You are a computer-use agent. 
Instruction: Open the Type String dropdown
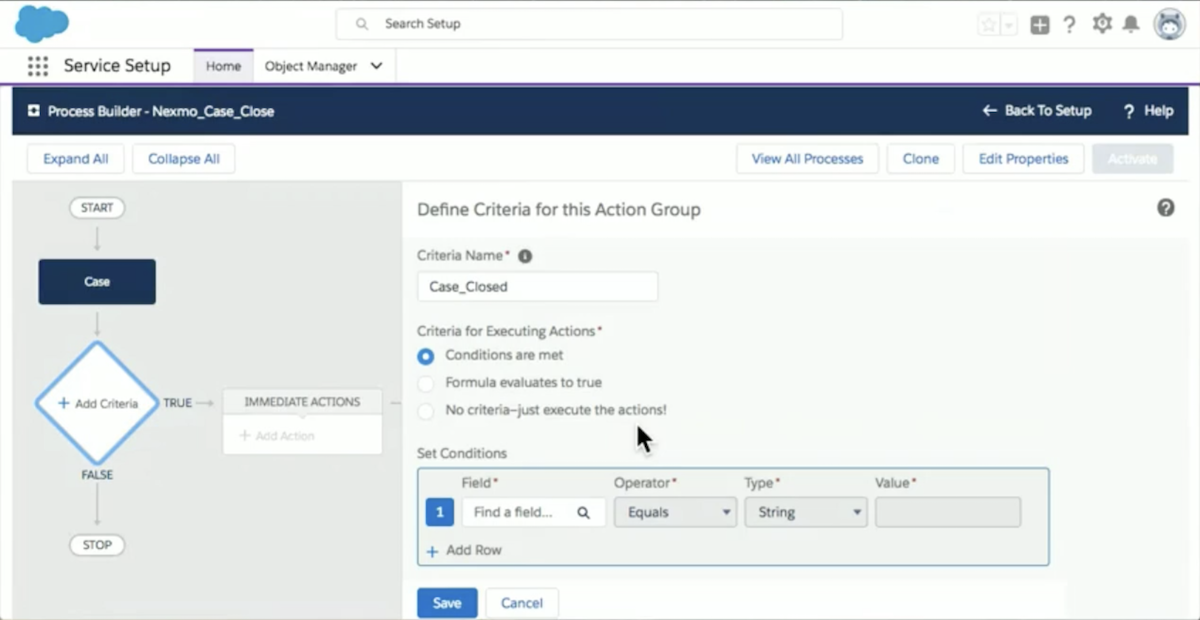click(805, 512)
